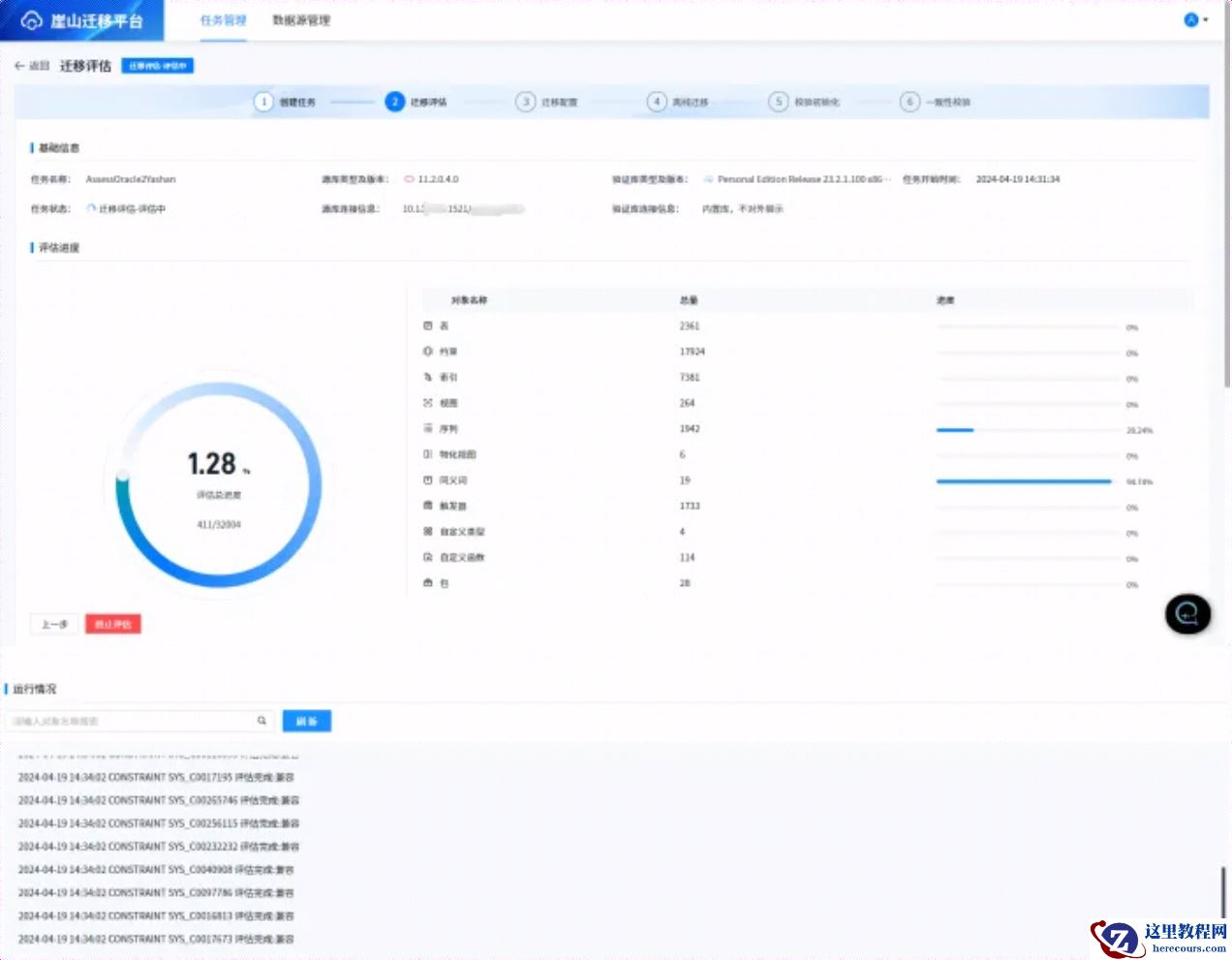
Task: Click the 视图 (view) row icon
Action: [428, 403]
